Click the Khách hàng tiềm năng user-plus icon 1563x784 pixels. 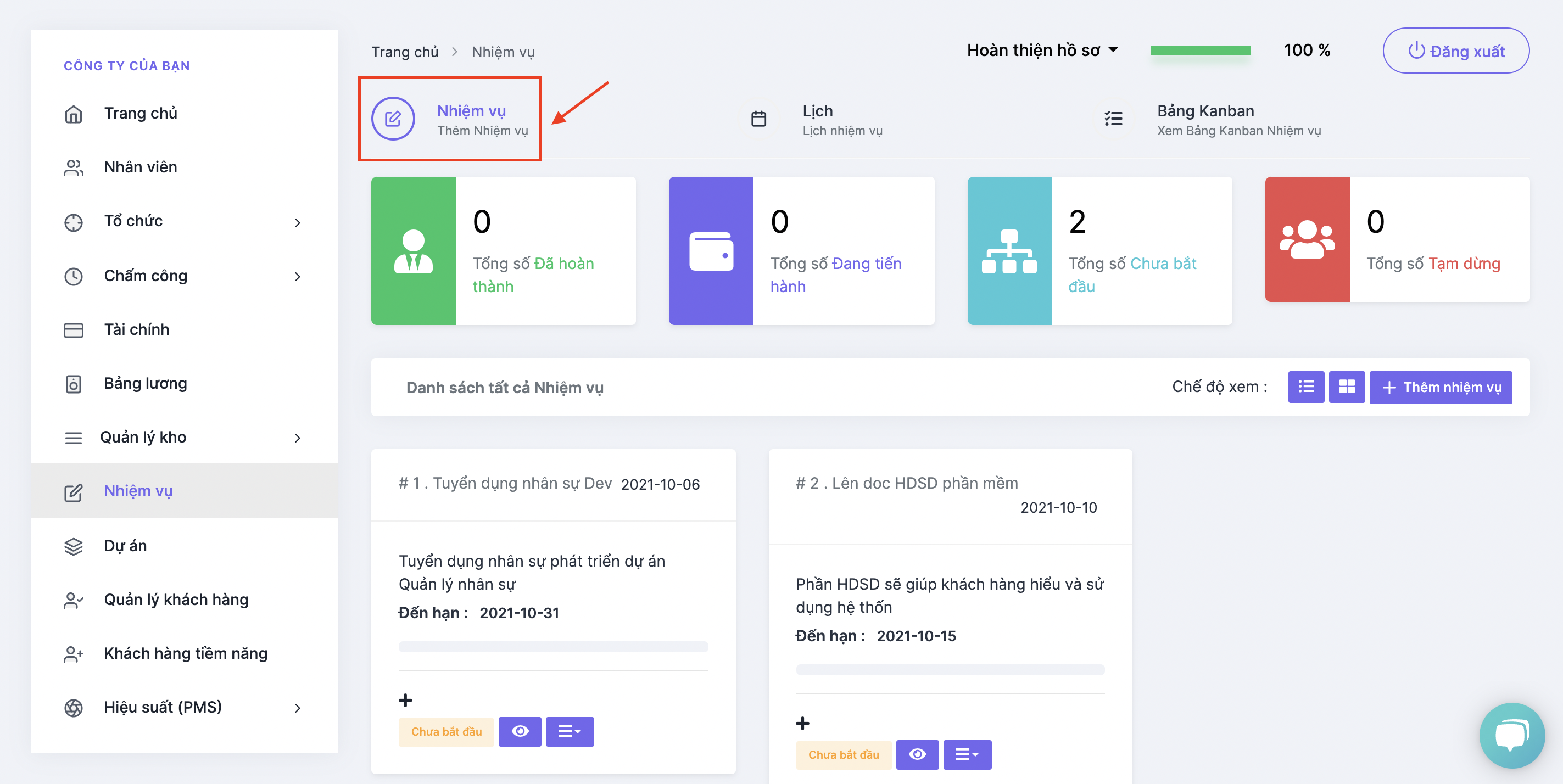74,654
